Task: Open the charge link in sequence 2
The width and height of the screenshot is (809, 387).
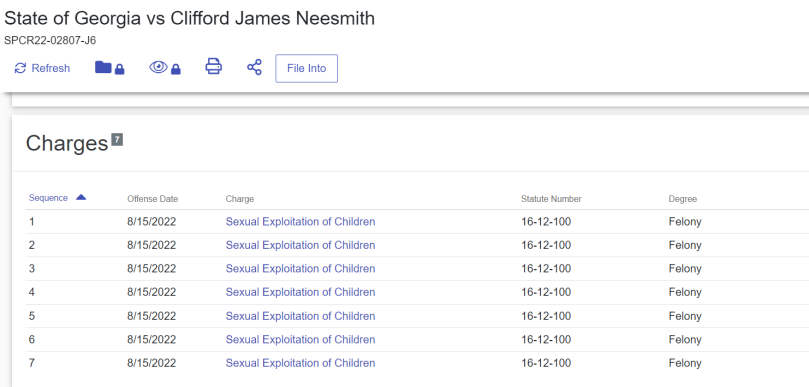Action: [300, 245]
